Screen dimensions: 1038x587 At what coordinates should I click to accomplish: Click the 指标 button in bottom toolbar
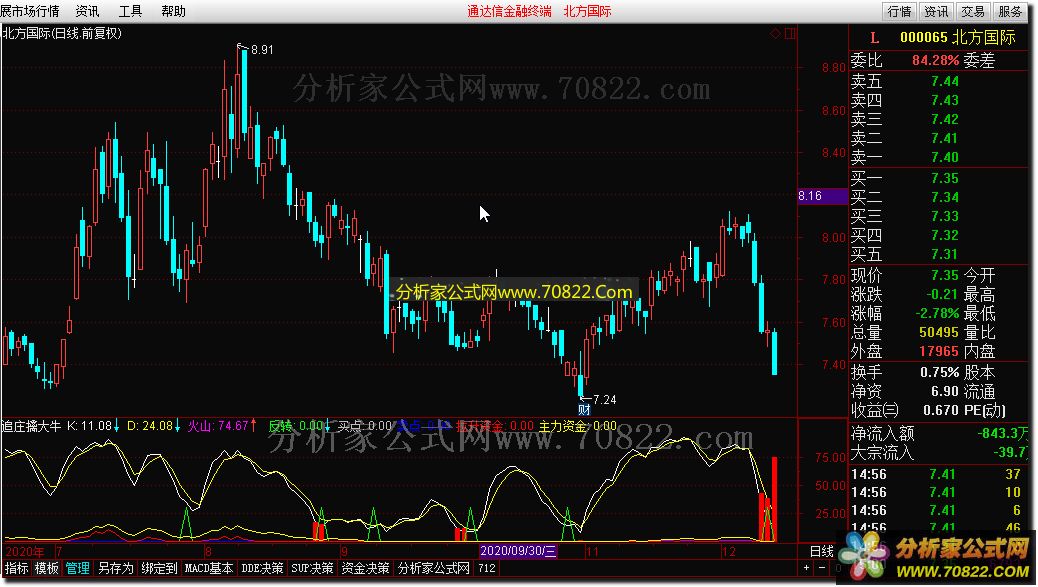(17, 568)
